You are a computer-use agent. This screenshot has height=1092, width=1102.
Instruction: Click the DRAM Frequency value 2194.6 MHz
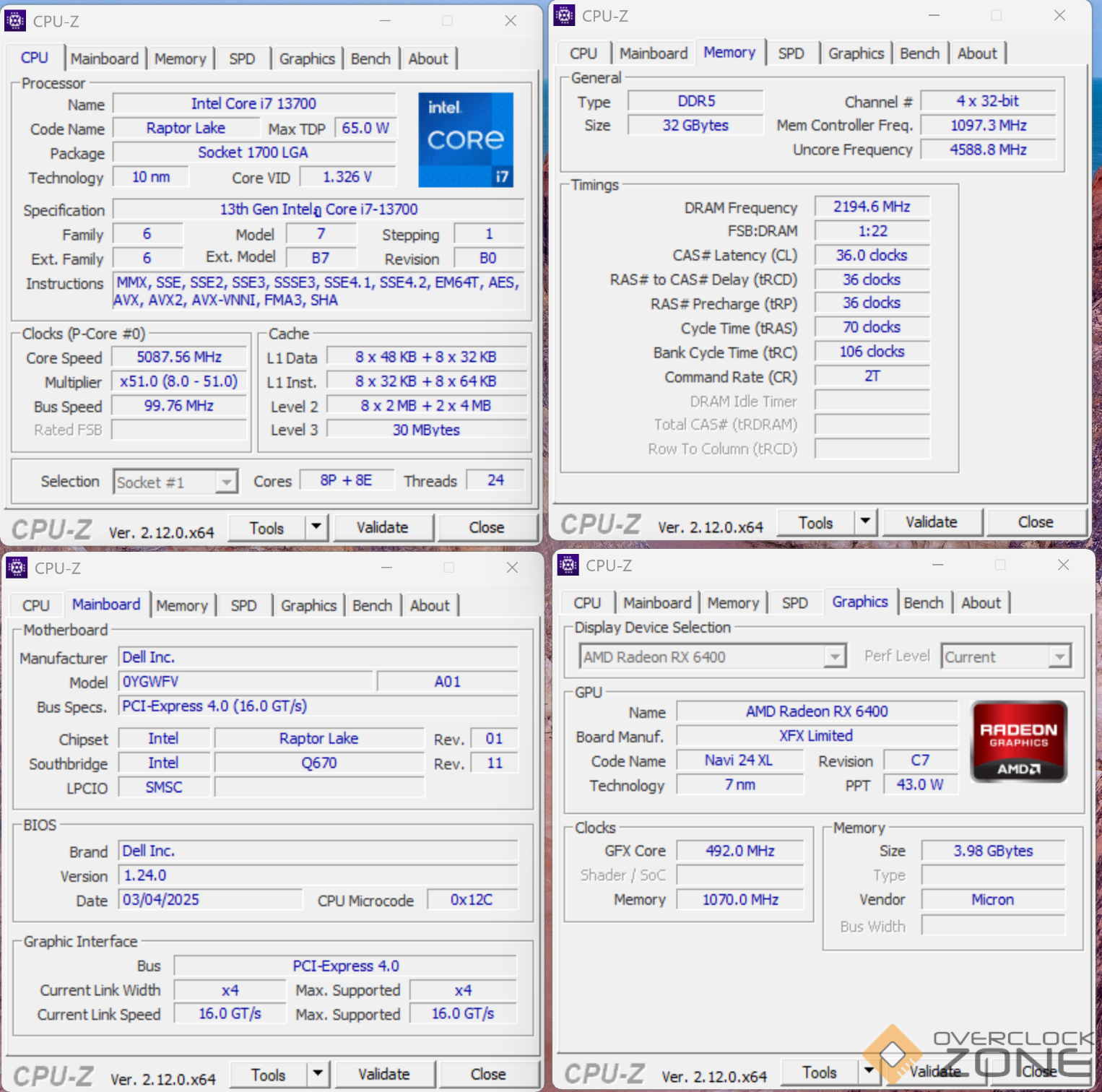(872, 207)
